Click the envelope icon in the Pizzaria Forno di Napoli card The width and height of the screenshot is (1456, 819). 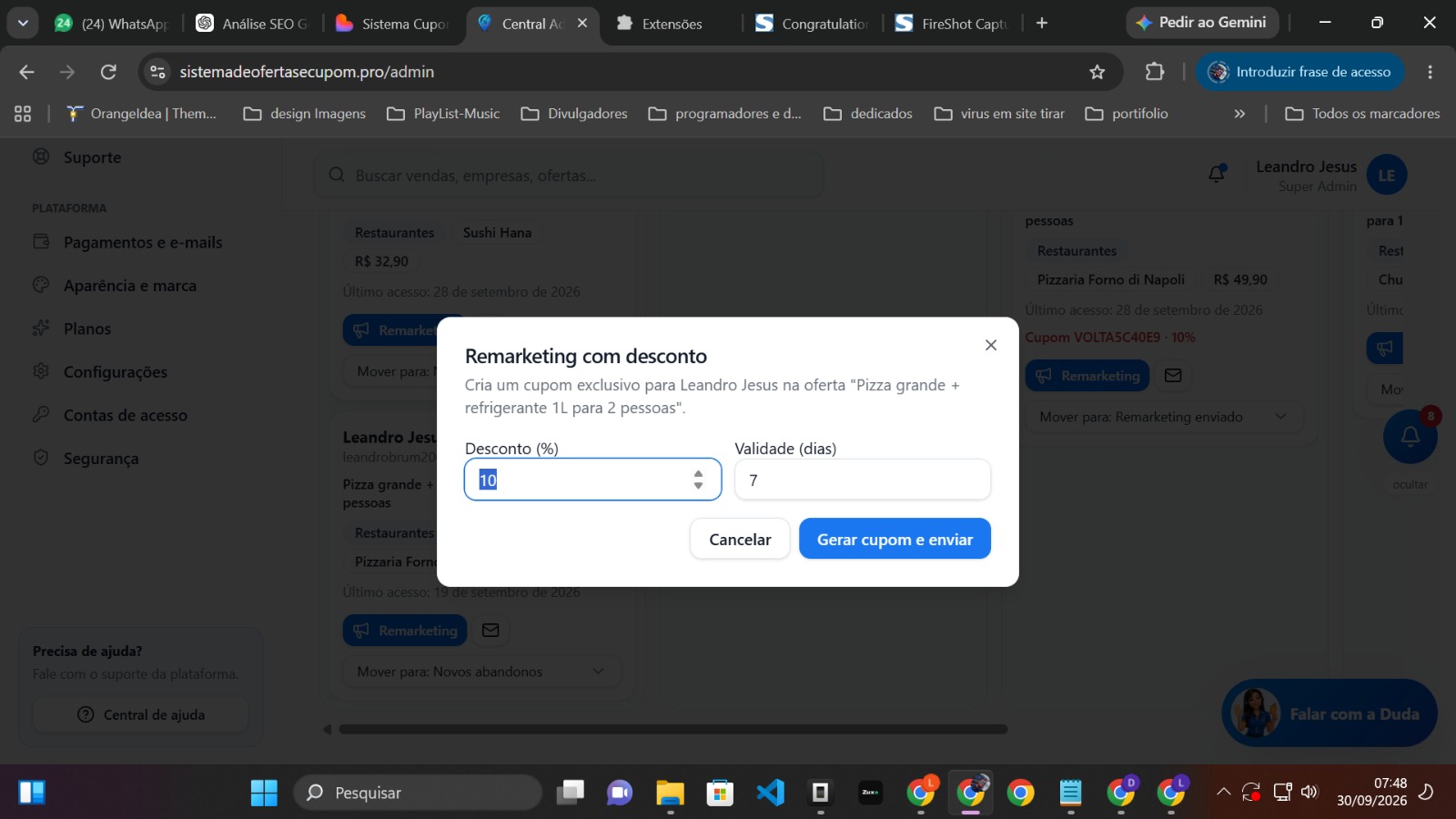pyautogui.click(x=1173, y=375)
